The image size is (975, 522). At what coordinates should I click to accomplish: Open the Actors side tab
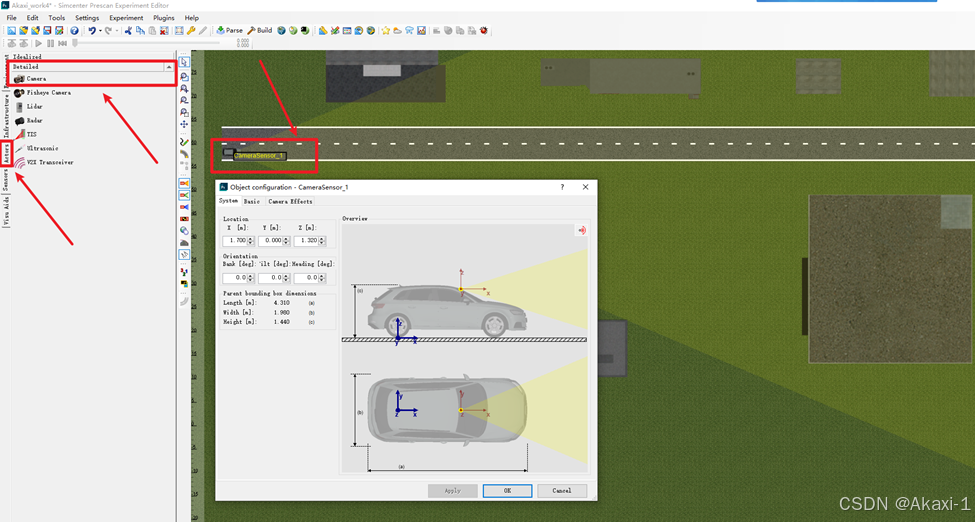pos(7,153)
